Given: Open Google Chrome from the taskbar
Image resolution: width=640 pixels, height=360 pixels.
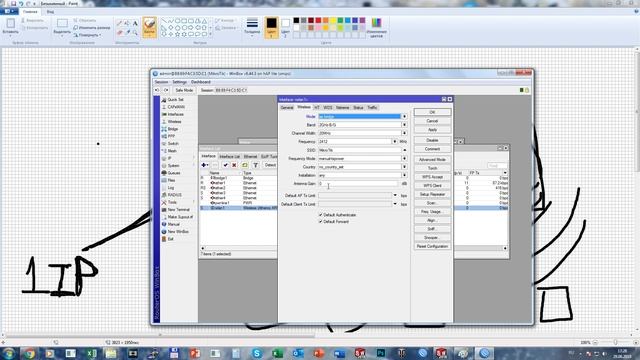Looking at the screenshot, I should 29,353.
